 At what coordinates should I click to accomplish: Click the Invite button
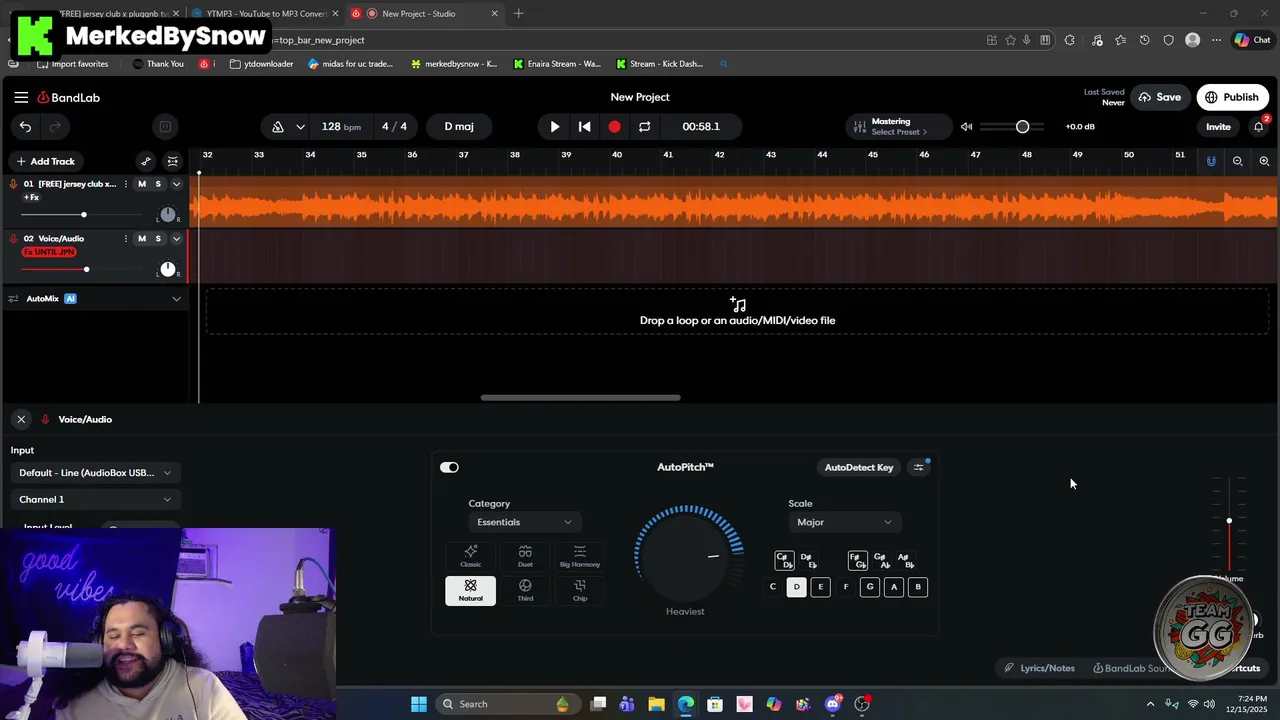coord(1218,127)
